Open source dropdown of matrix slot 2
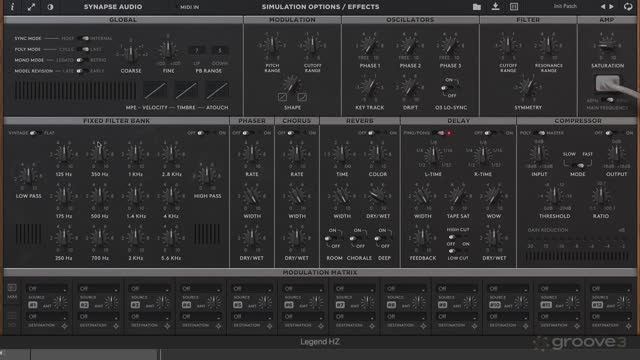640x360 pixels. (x=98, y=289)
